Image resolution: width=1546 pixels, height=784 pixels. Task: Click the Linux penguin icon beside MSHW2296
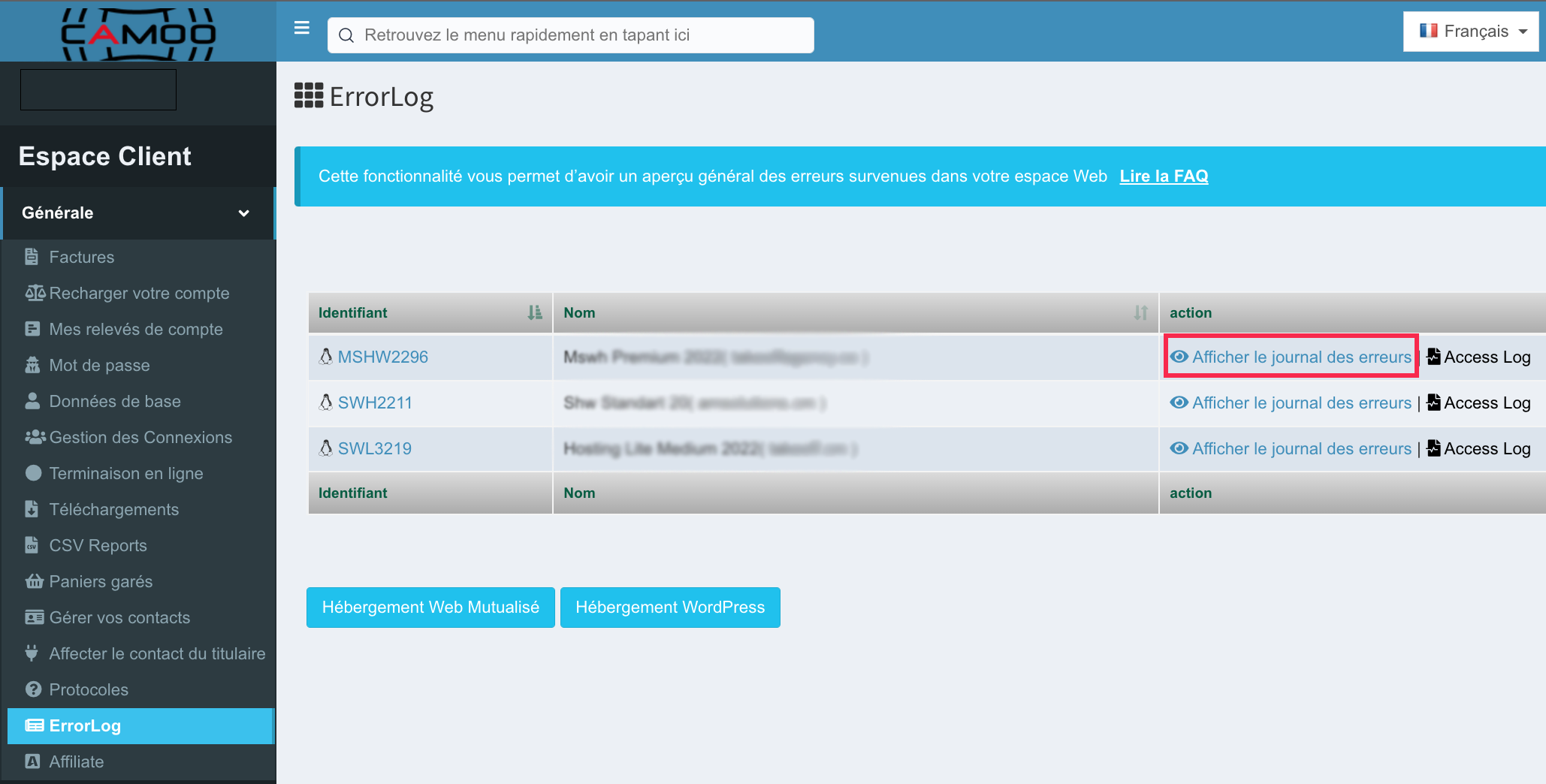[x=326, y=356]
